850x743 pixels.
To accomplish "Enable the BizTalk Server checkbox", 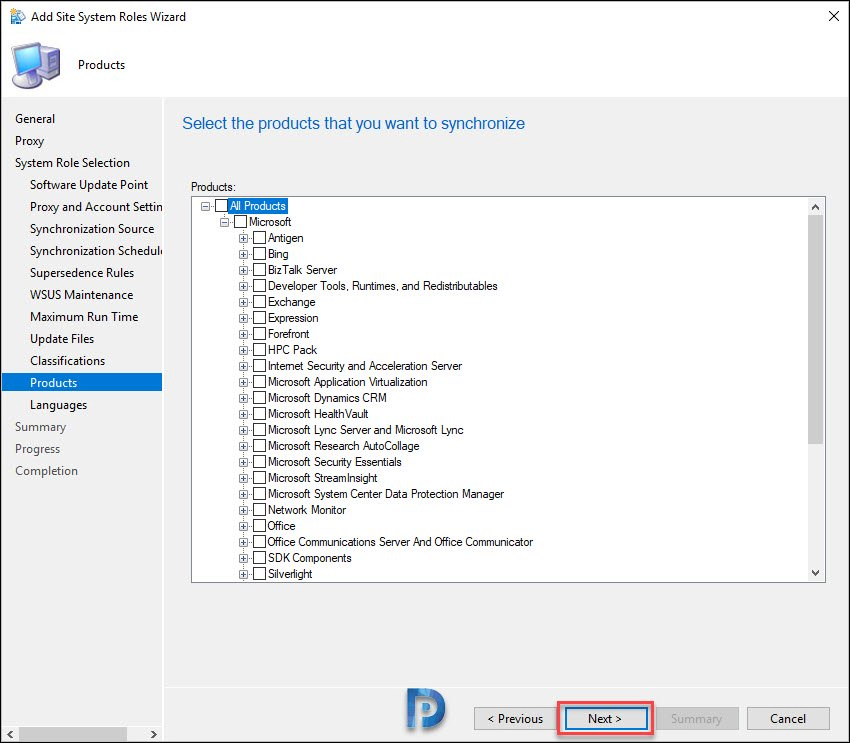I will click(260, 270).
